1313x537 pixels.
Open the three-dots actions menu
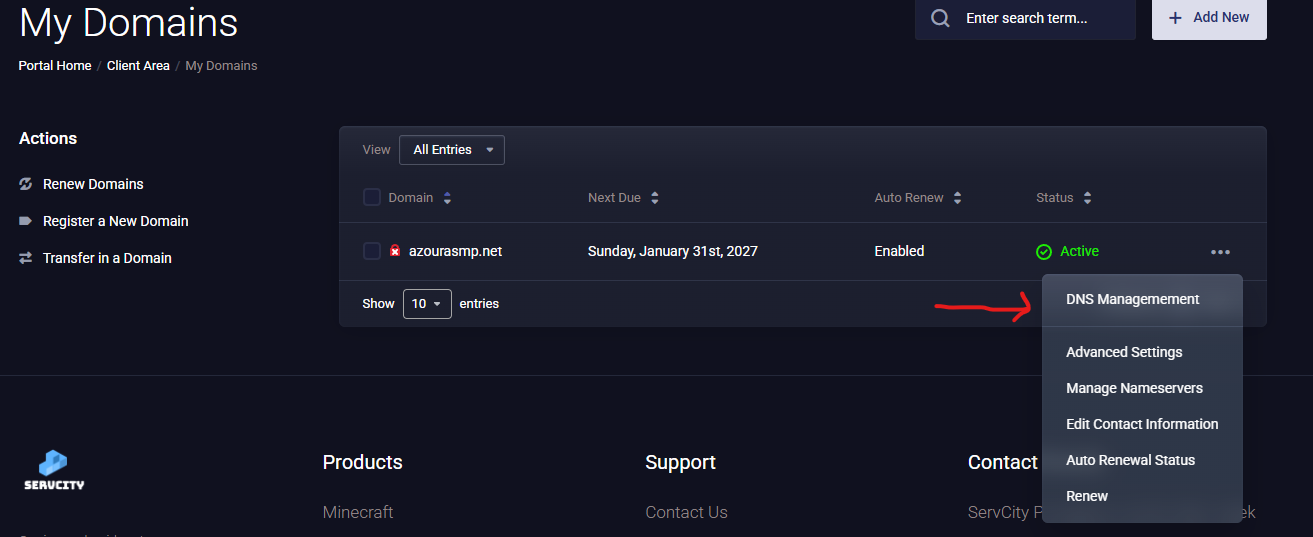[1220, 252]
